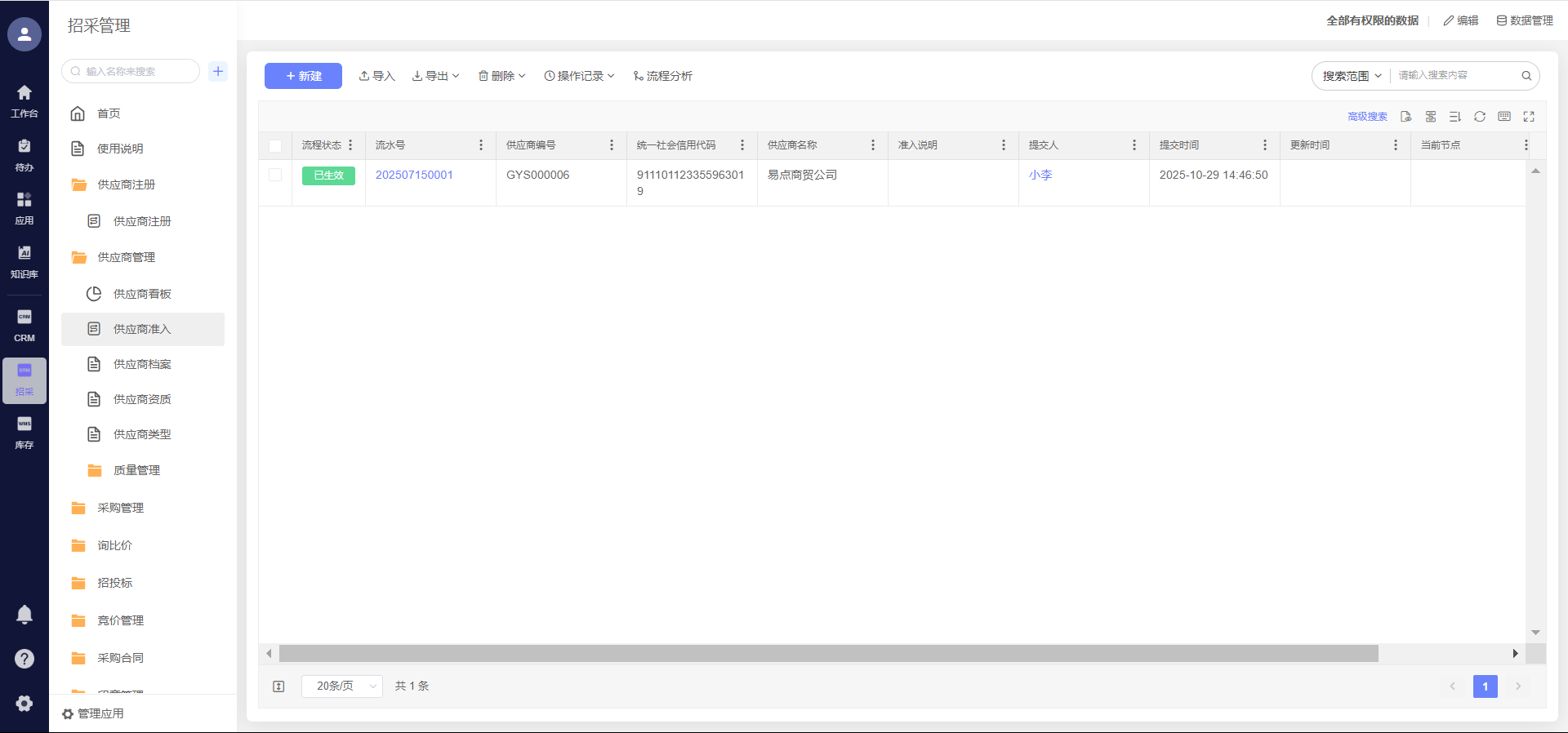
Task: Click the 请输入搜索内容 search field
Action: coord(1454,76)
